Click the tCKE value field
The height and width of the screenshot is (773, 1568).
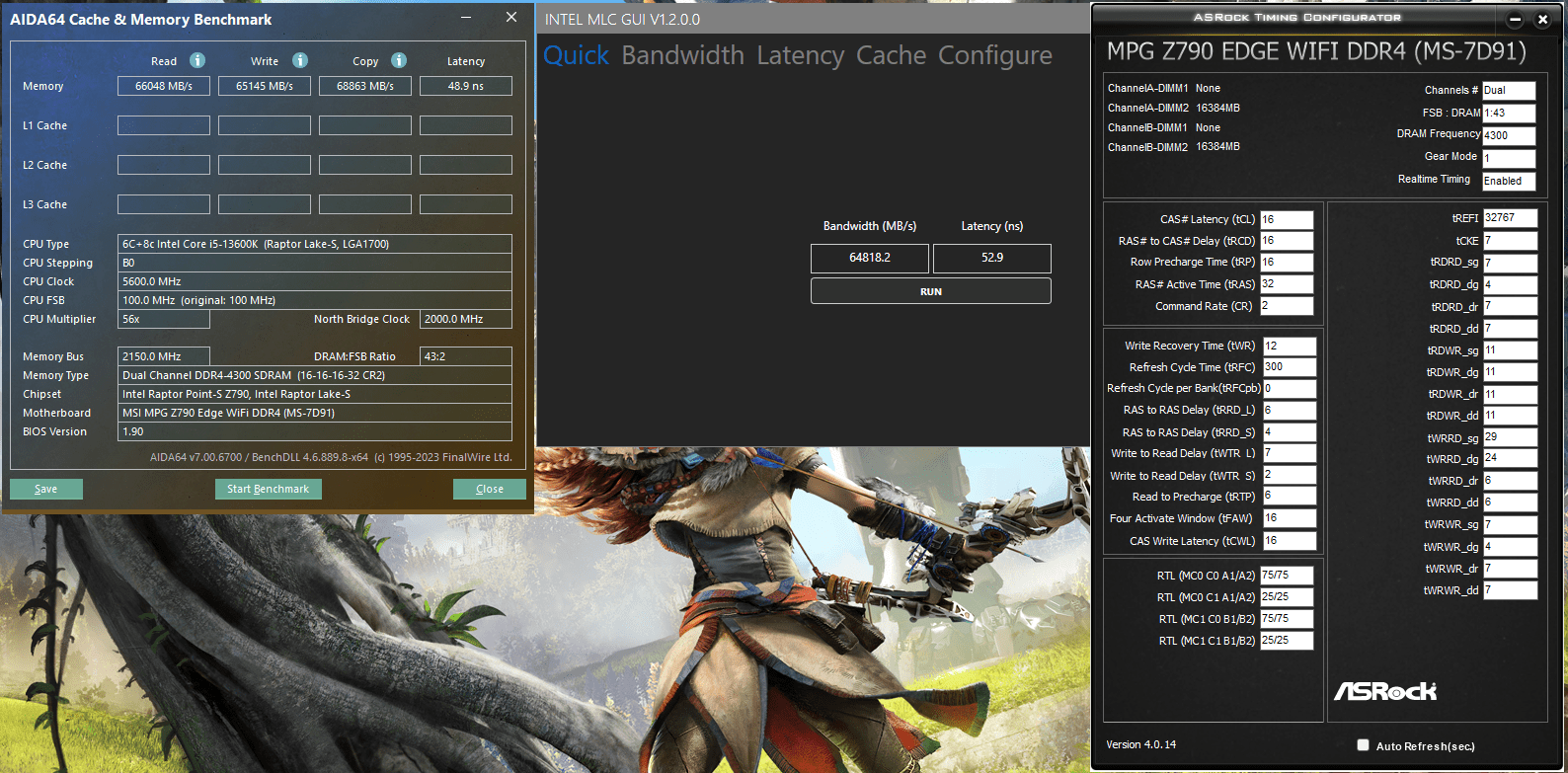coord(1510,240)
